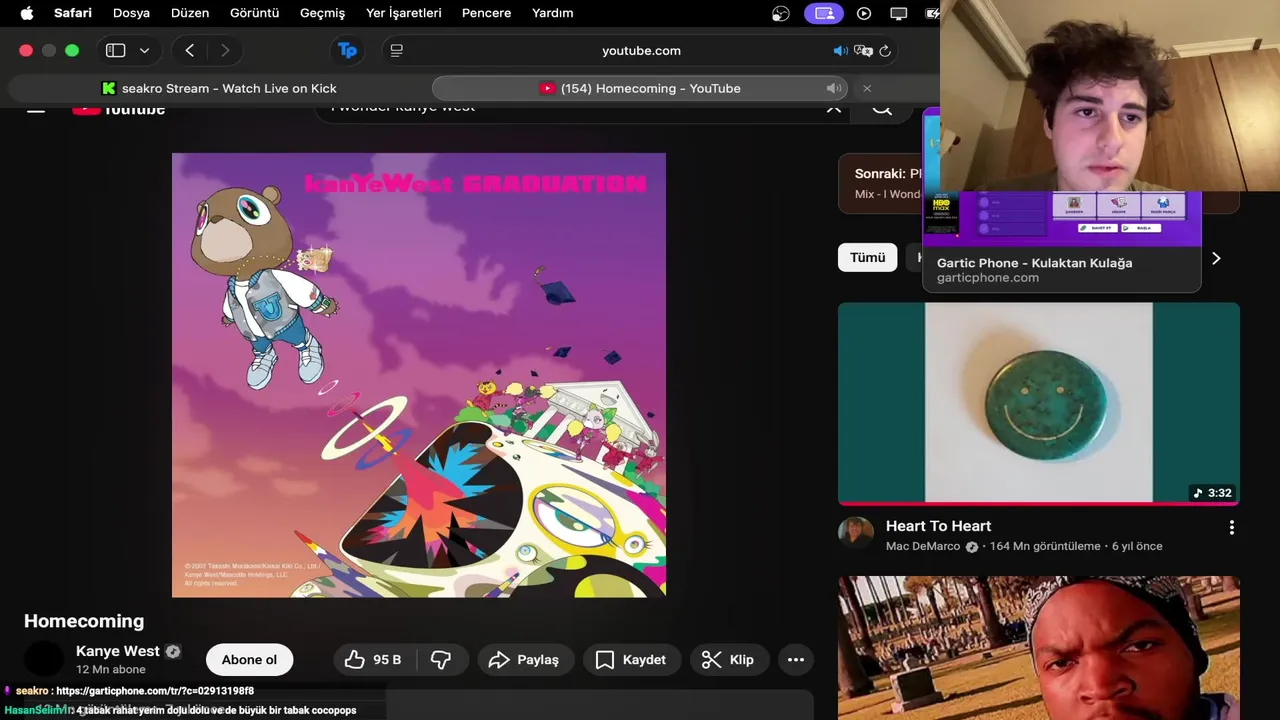Click the Homecoming video title text
Screen dimensions: 1280x720
84,621
